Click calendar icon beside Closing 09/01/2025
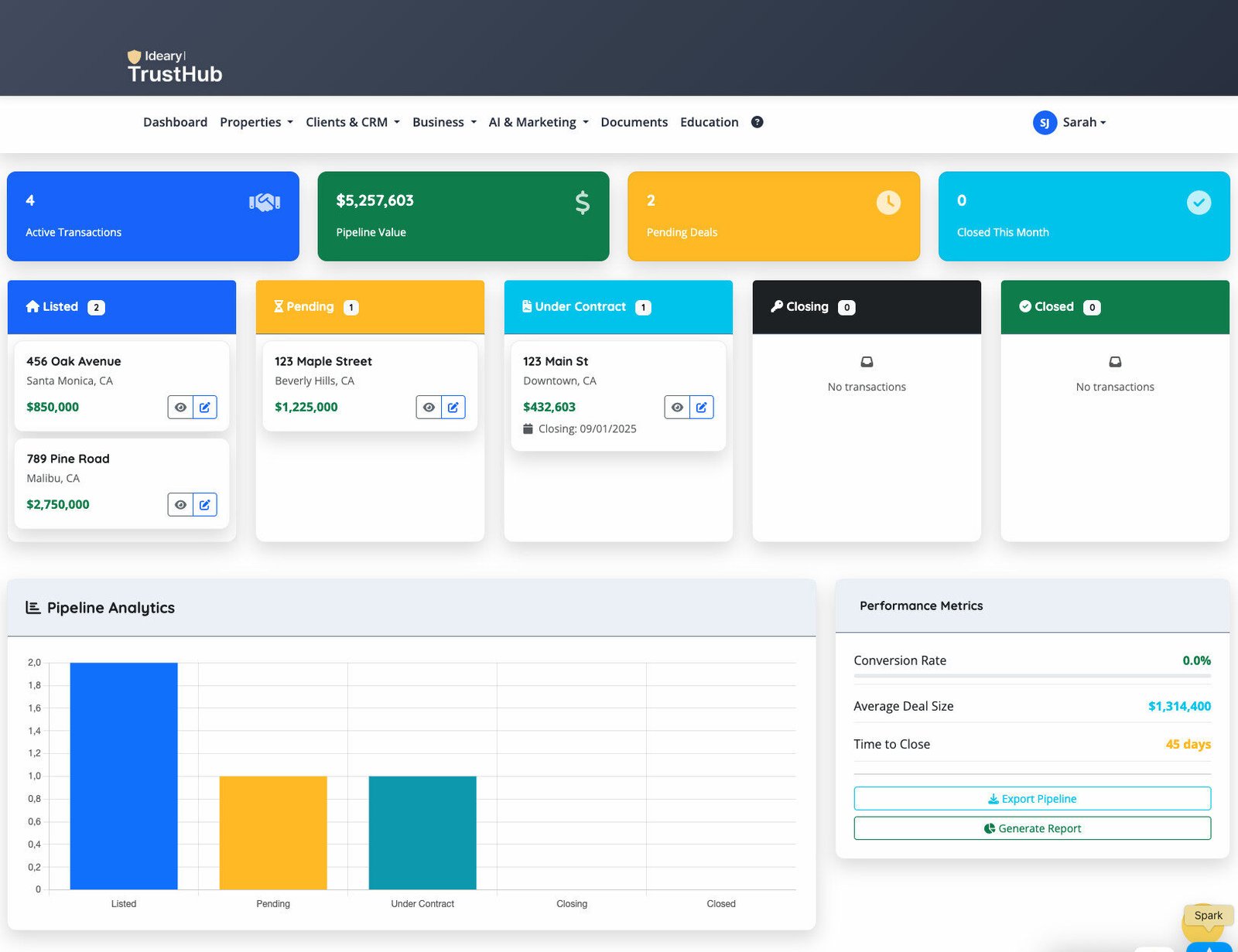Image resolution: width=1238 pixels, height=952 pixels. 528,428
